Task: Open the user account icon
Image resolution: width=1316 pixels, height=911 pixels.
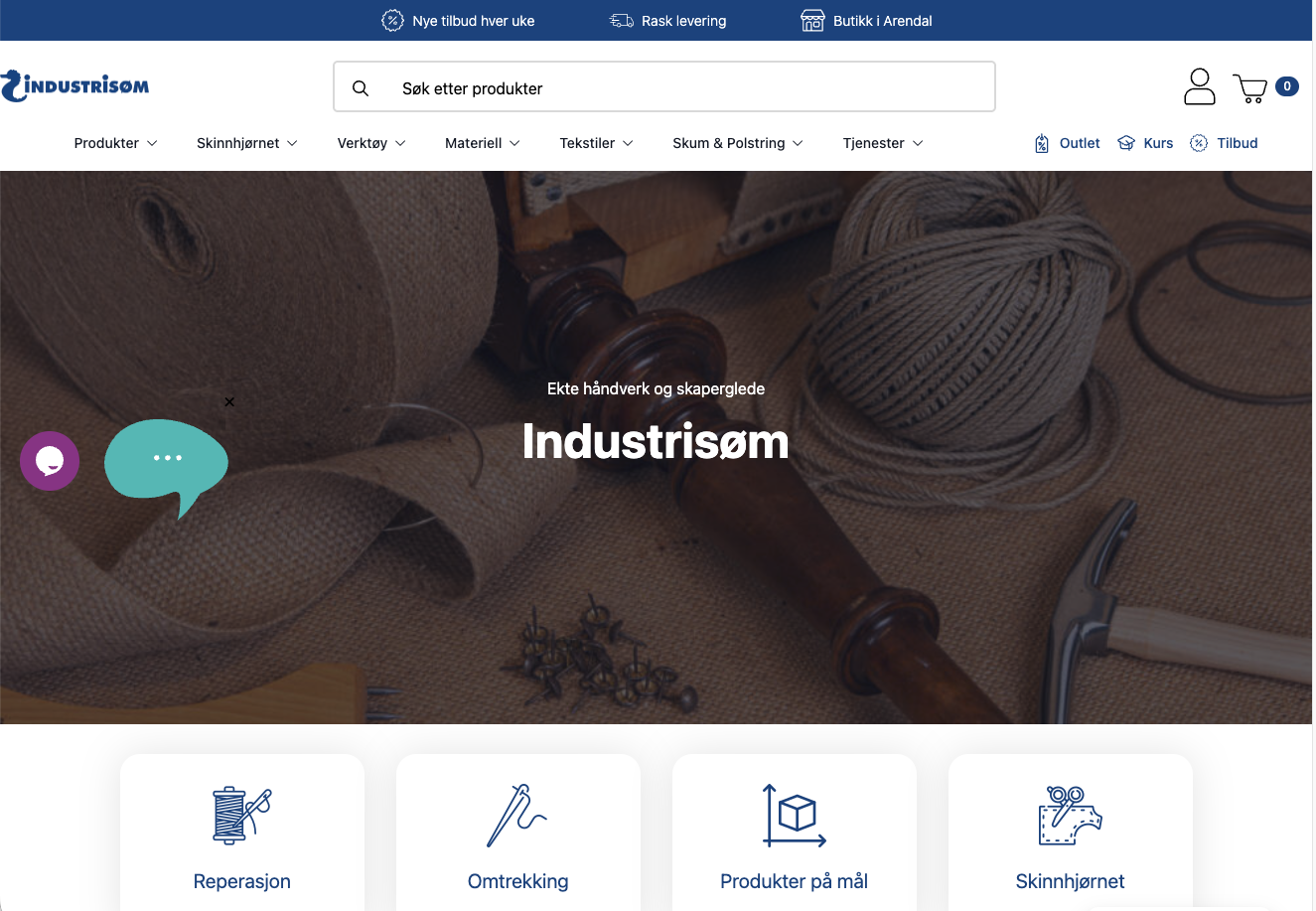Action: click(1199, 86)
